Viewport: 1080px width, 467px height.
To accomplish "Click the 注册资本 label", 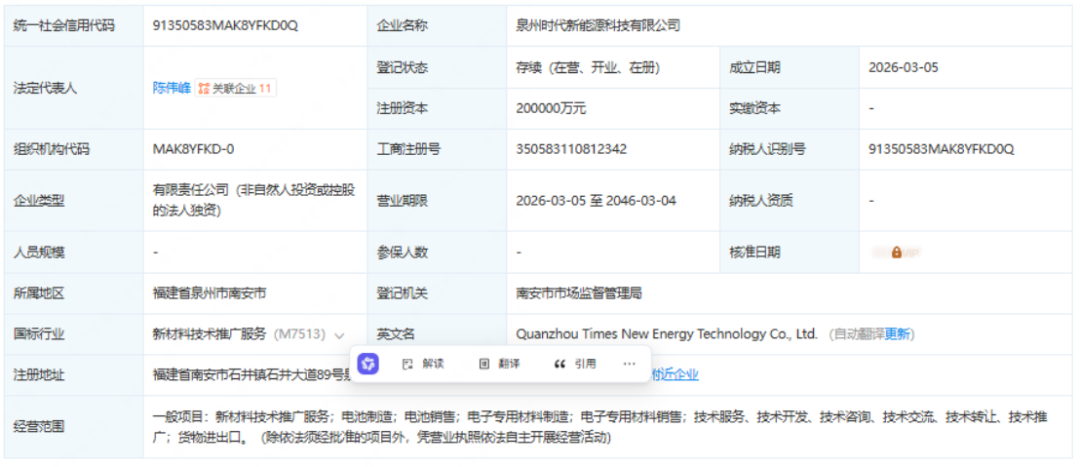I will coord(402,108).
